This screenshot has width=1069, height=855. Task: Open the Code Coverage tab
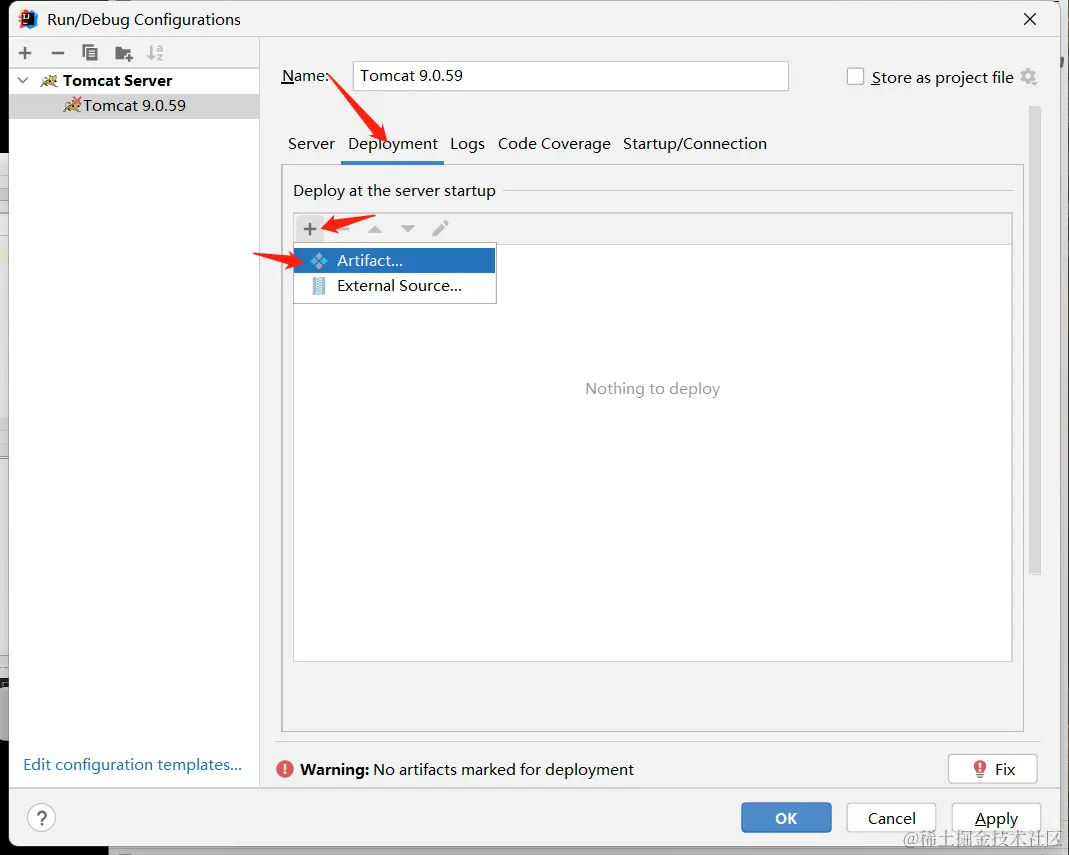[x=554, y=144]
